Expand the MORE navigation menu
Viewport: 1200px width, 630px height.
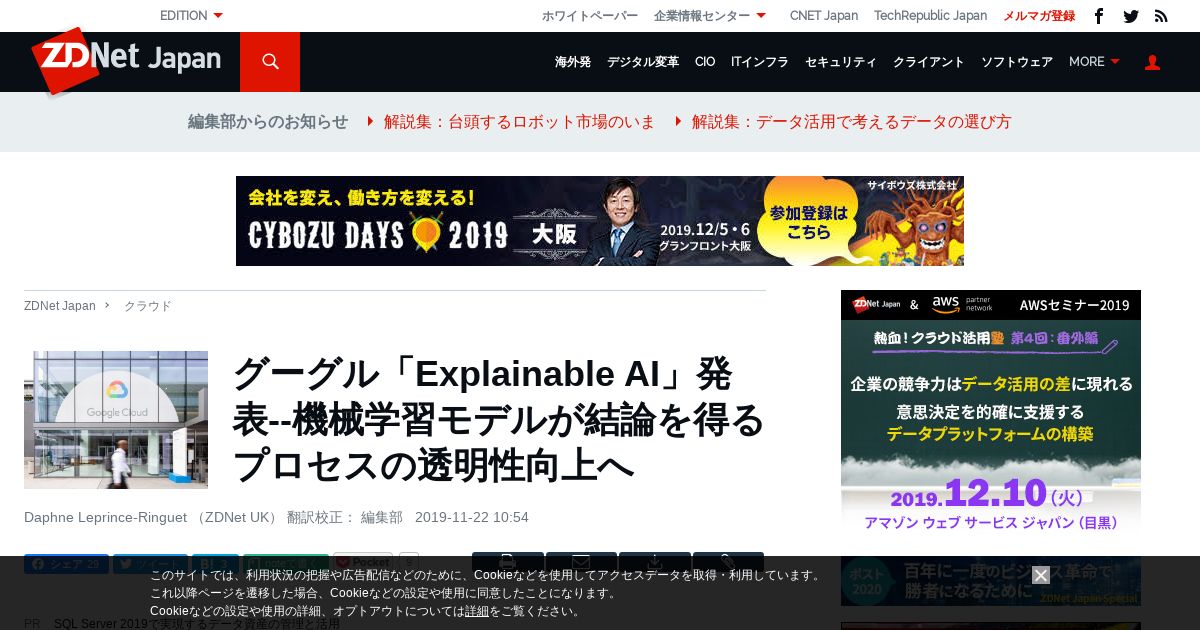click(1094, 62)
